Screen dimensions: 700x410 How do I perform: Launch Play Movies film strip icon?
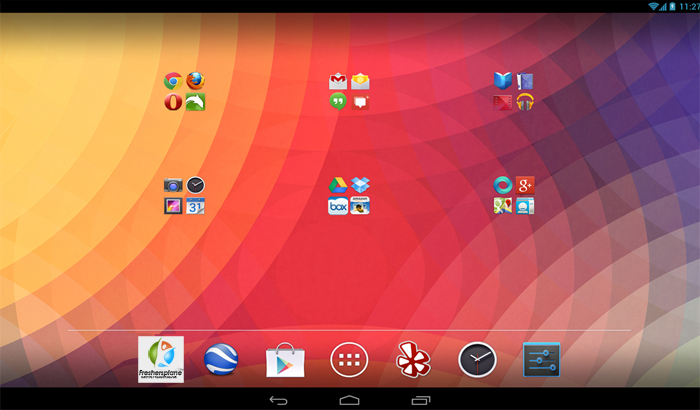[503, 103]
